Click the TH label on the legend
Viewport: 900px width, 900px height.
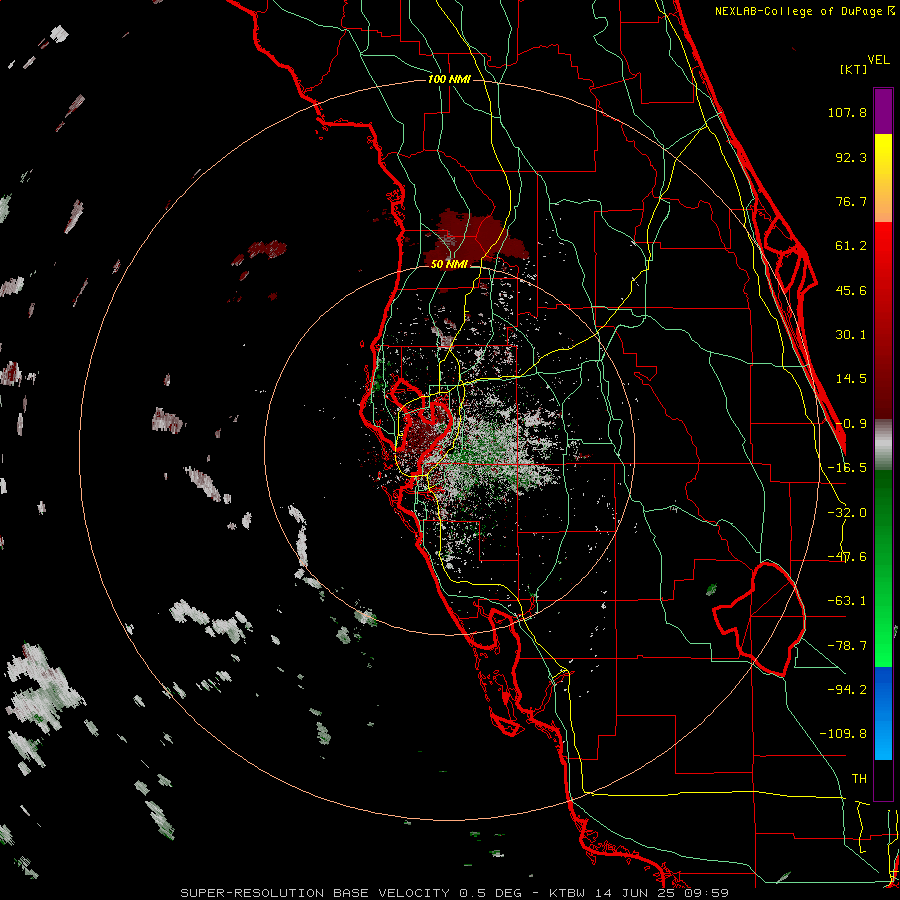click(x=859, y=778)
